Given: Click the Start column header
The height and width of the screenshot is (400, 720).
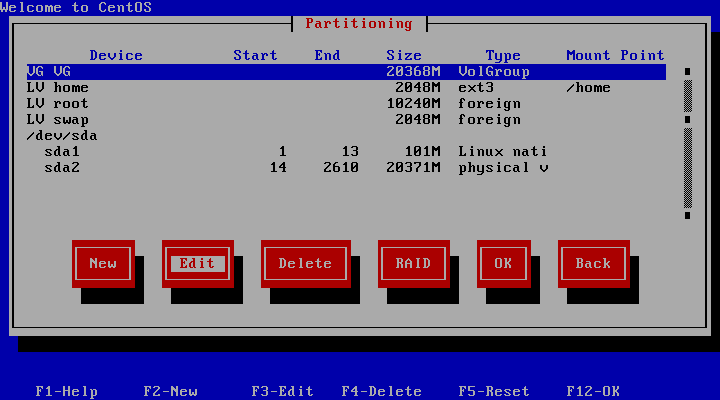Looking at the screenshot, I should click(x=255, y=56).
